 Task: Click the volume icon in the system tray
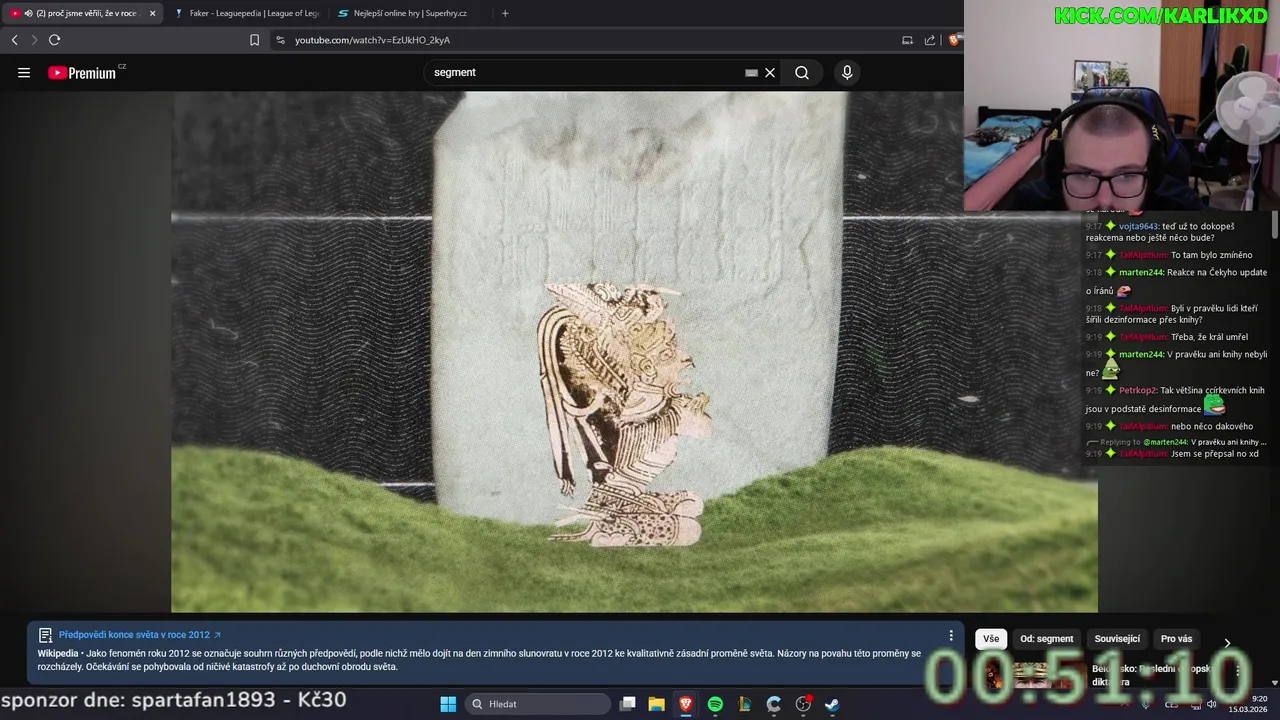pyautogui.click(x=1211, y=704)
